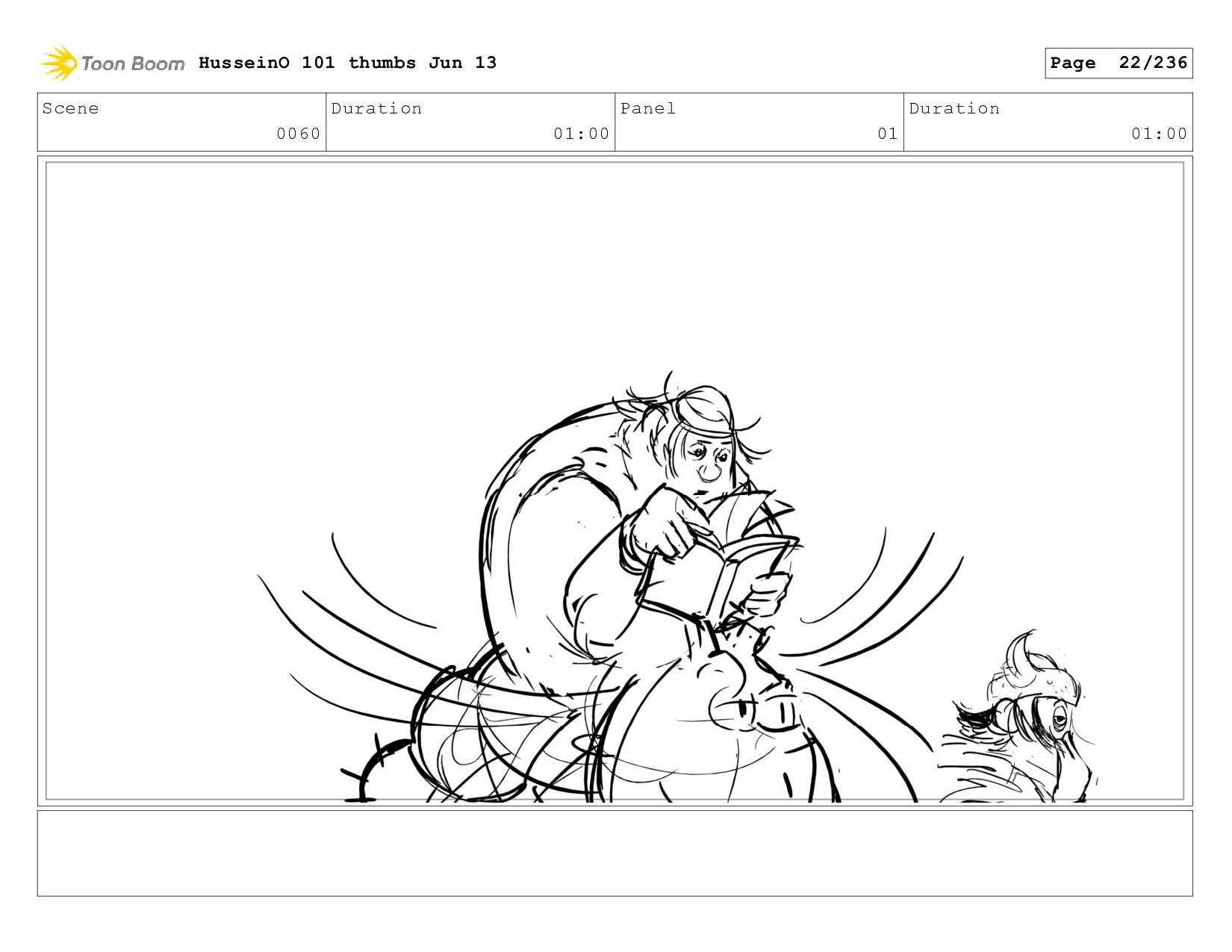Click the Toon Boom logo
The width and height of the screenshot is (1232, 952).
[x=112, y=63]
